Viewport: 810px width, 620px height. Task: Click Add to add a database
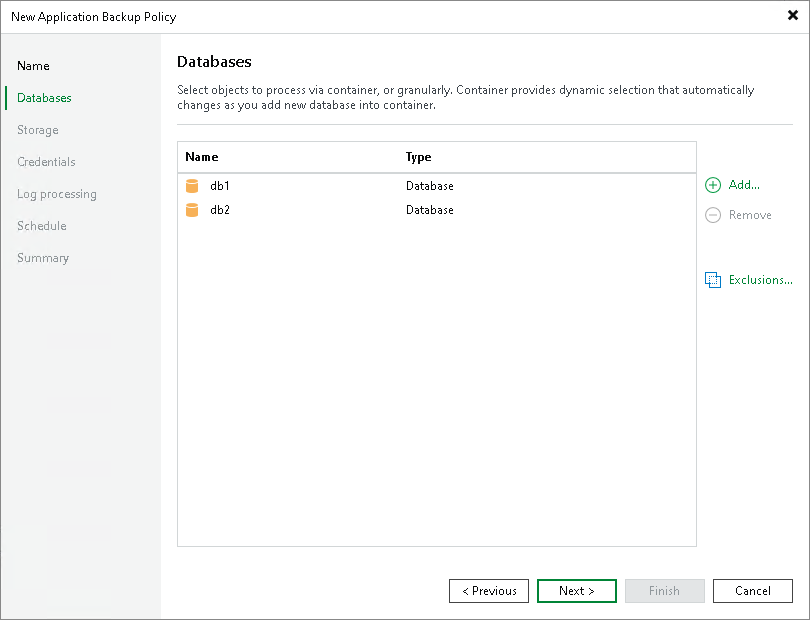point(742,185)
